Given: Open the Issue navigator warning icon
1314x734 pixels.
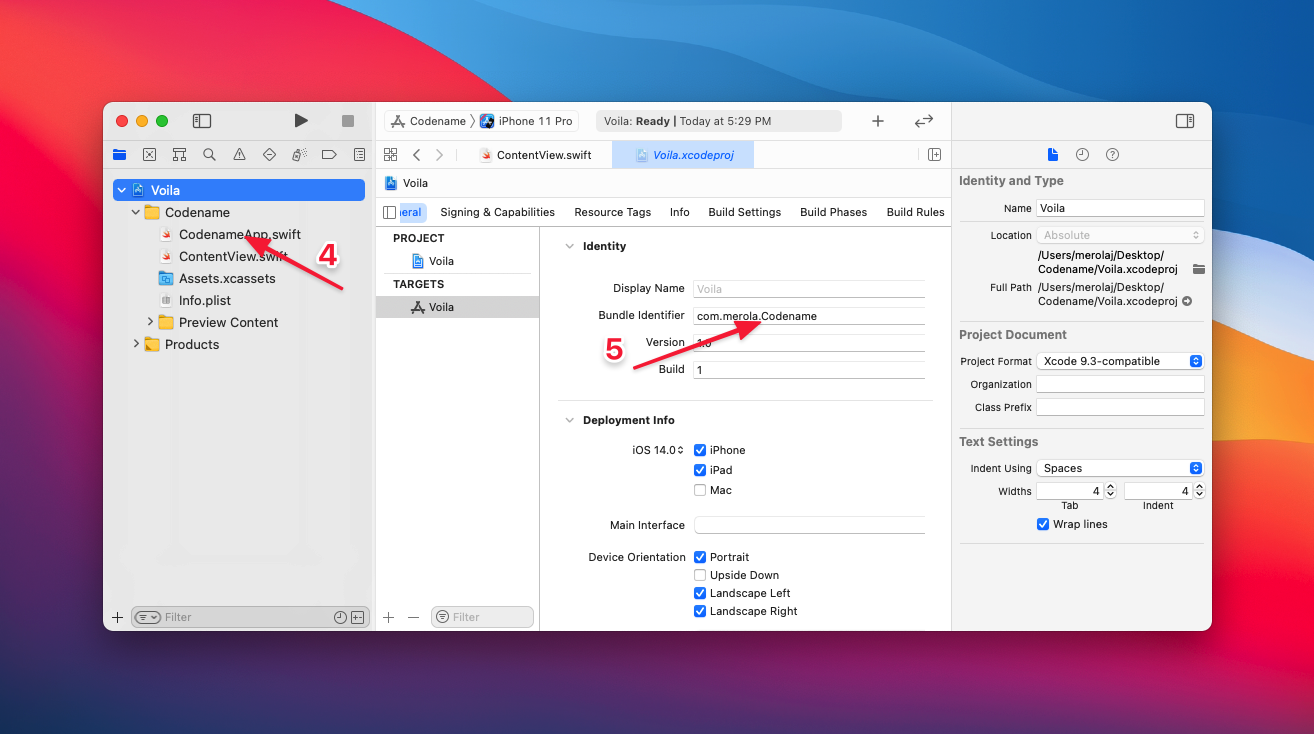Looking at the screenshot, I should click(x=239, y=154).
